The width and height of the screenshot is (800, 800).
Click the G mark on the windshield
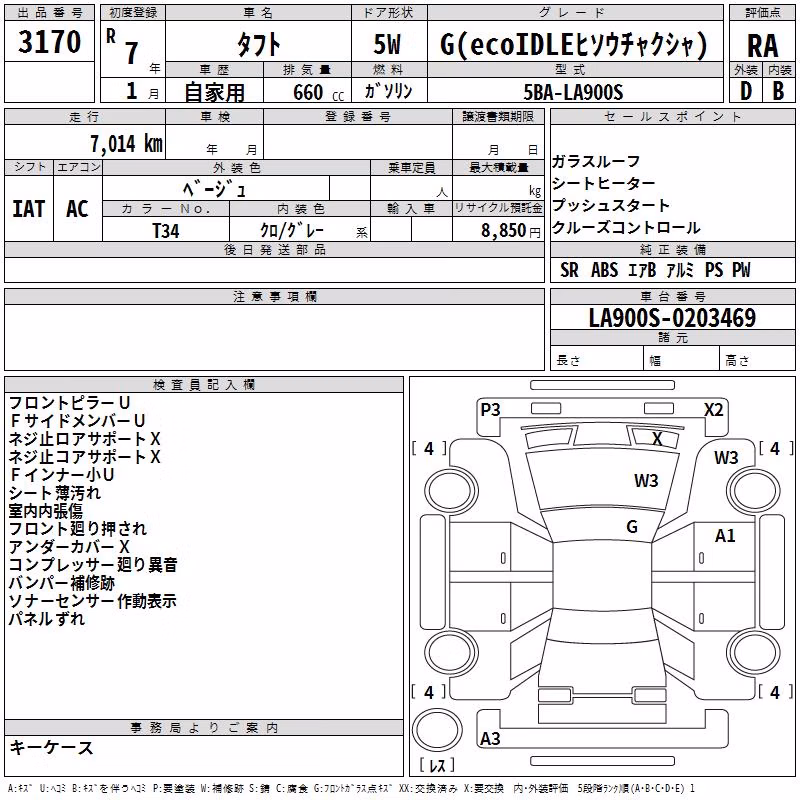632,527
